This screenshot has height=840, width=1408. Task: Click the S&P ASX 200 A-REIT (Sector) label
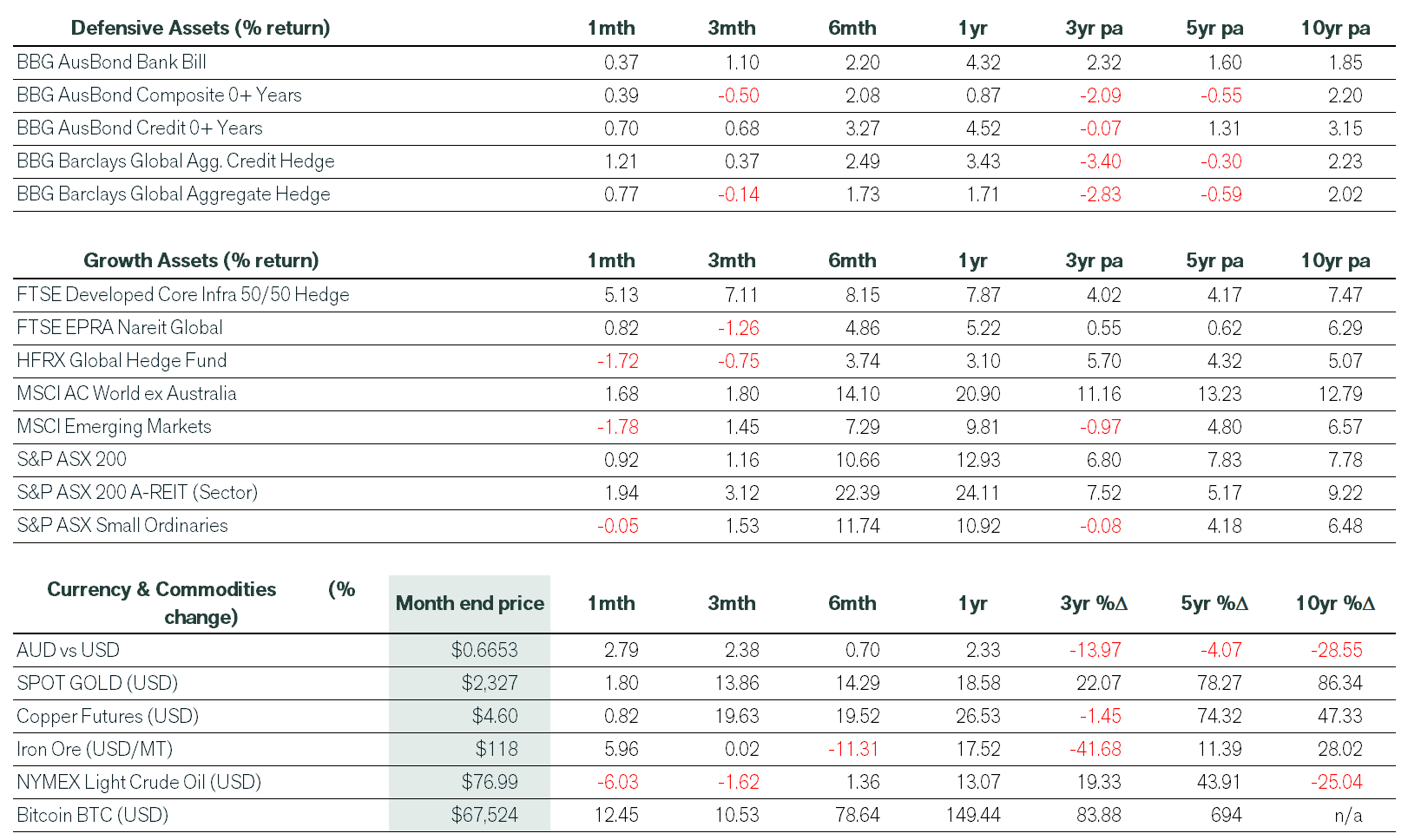pos(137,493)
